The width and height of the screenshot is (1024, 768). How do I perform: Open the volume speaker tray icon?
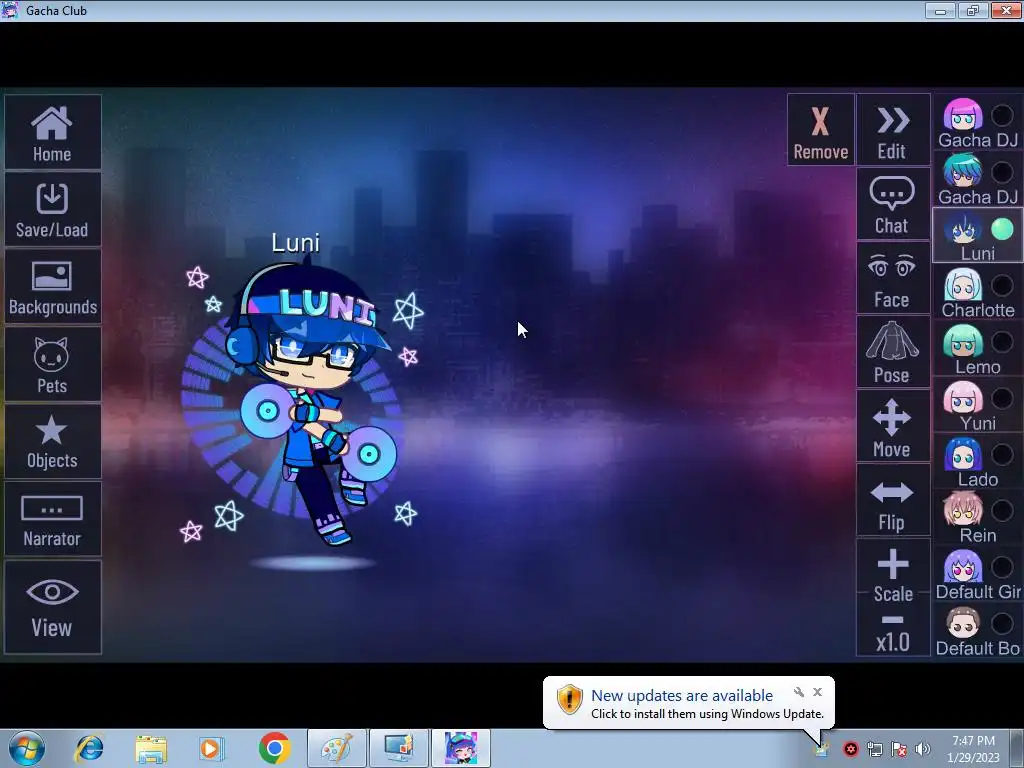click(923, 749)
